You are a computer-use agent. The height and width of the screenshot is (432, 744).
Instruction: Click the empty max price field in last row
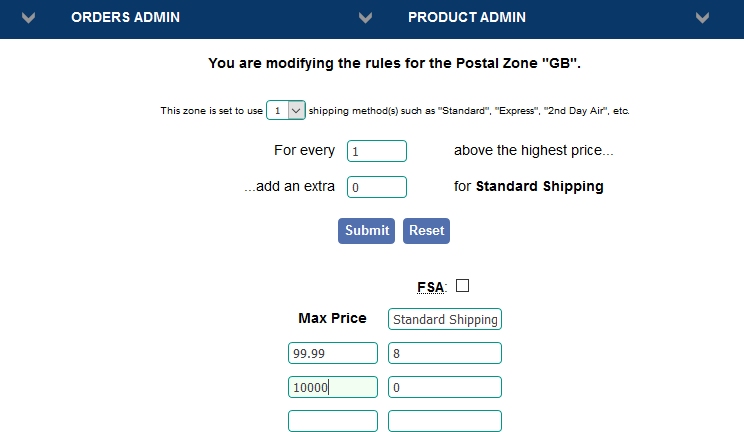tap(332, 421)
